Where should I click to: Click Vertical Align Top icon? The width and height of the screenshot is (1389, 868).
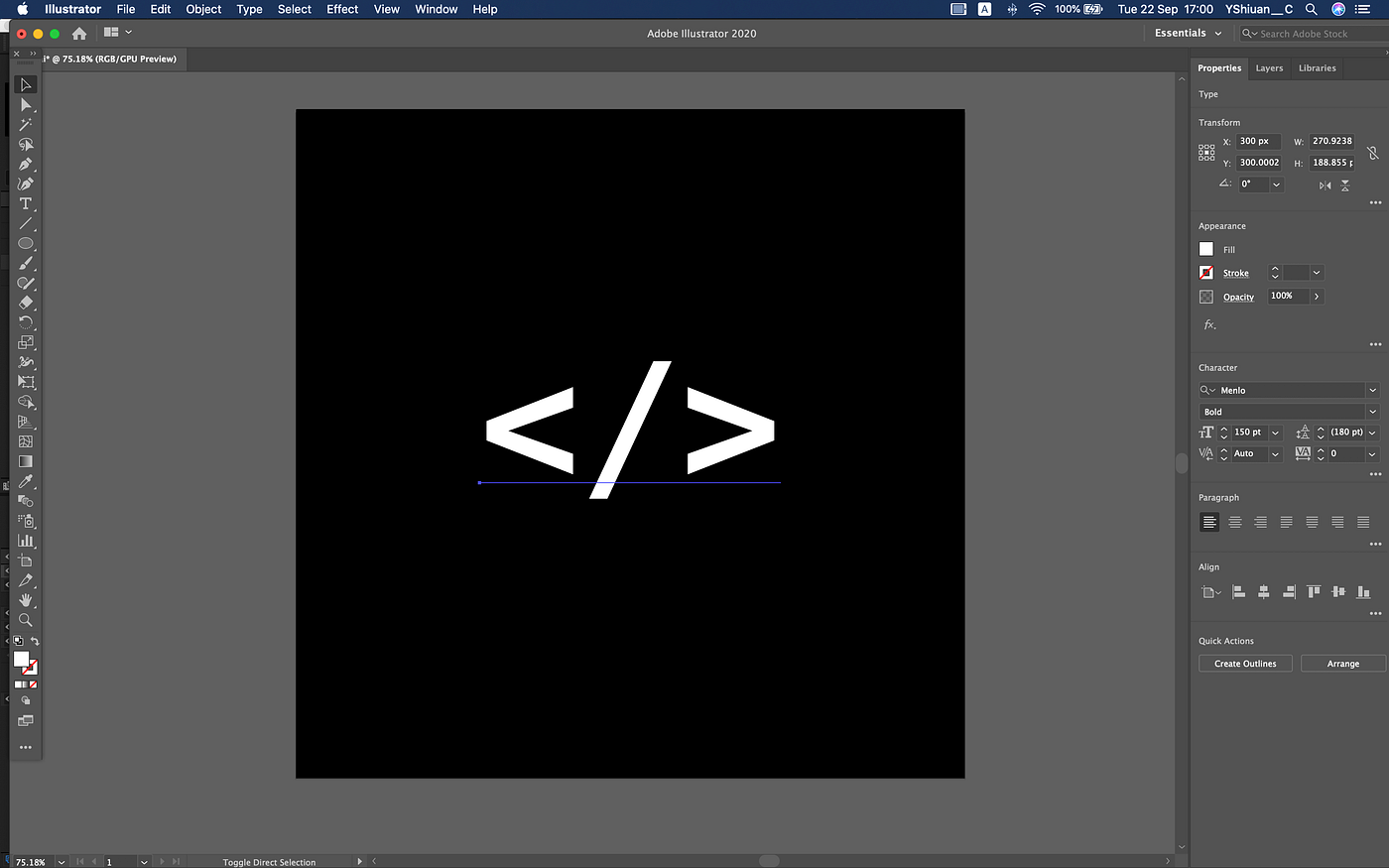coord(1314,592)
